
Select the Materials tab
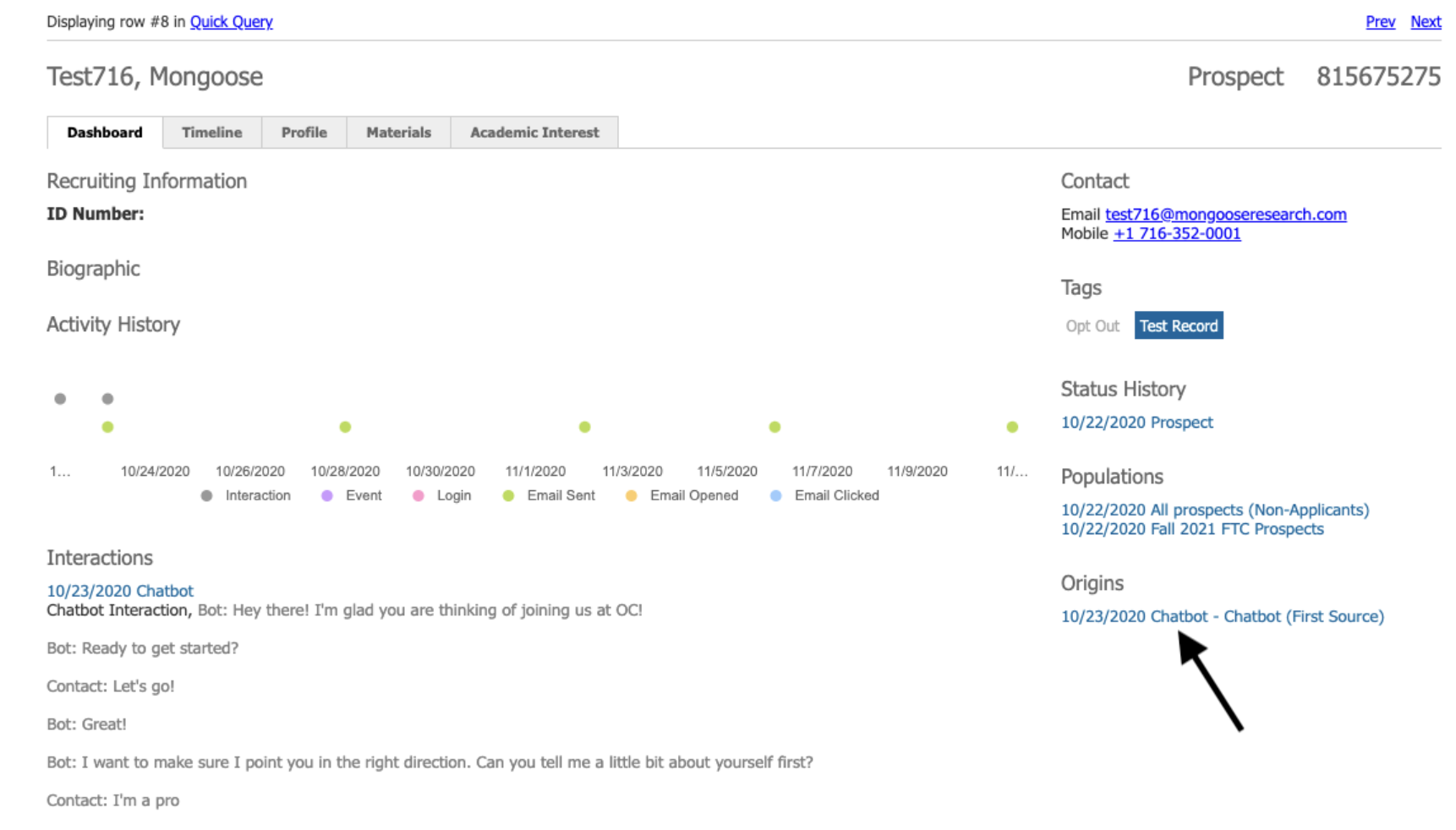tap(398, 133)
